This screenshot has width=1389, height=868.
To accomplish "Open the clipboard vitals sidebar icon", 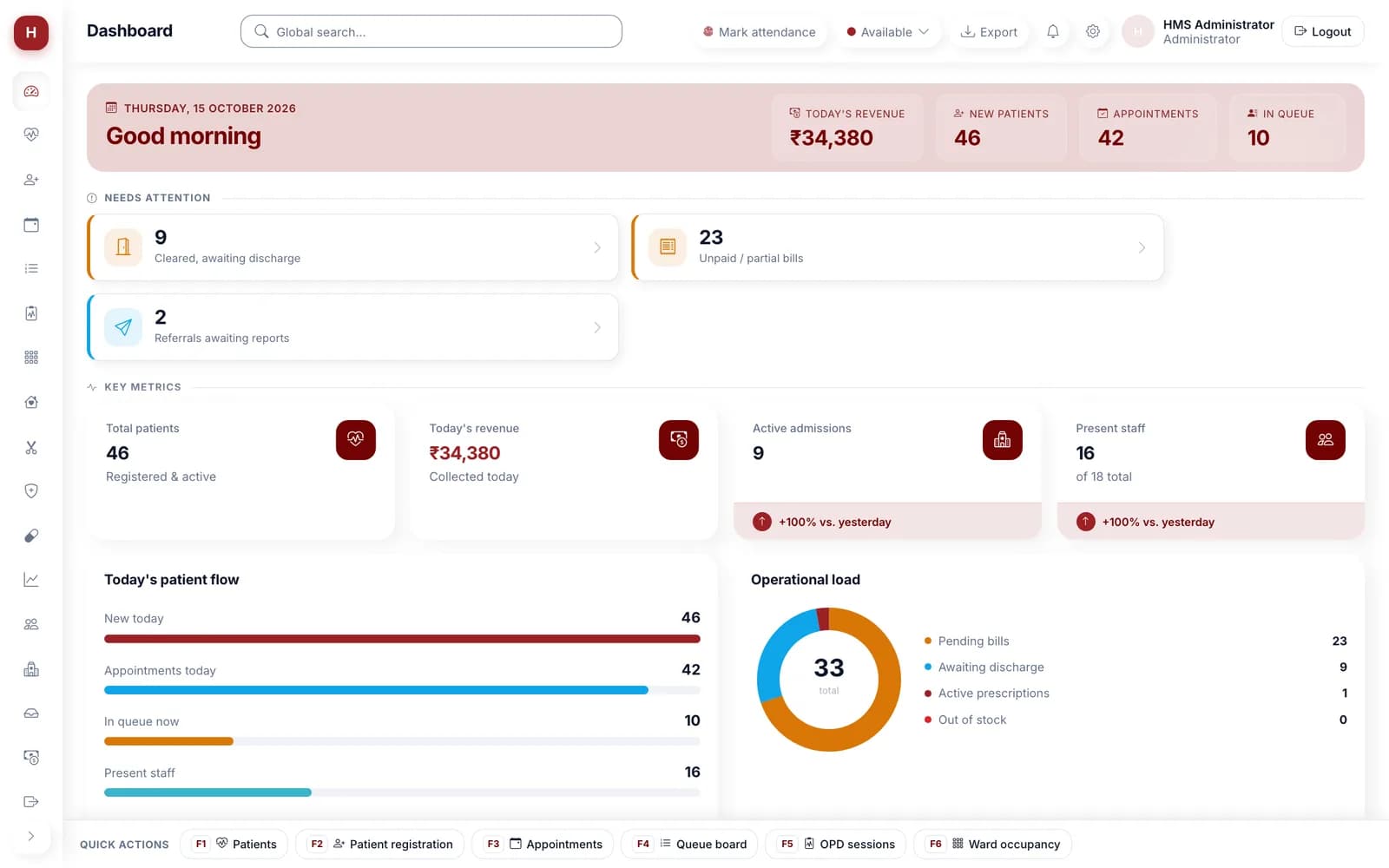I will [31, 313].
